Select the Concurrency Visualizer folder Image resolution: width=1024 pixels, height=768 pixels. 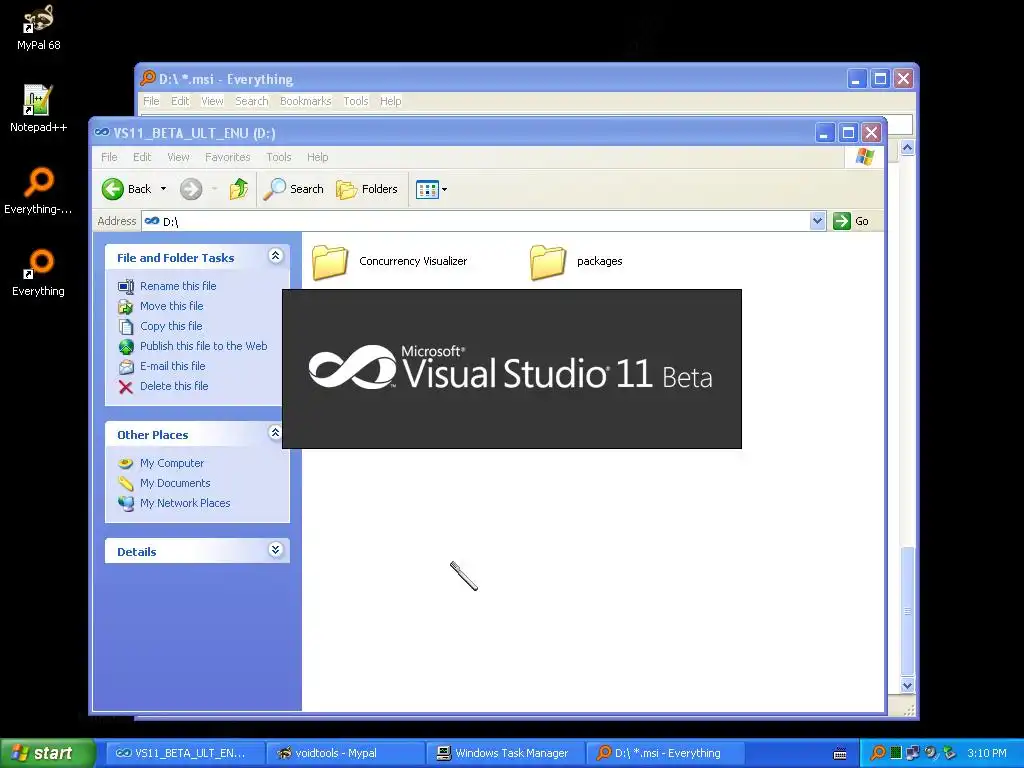coord(389,261)
